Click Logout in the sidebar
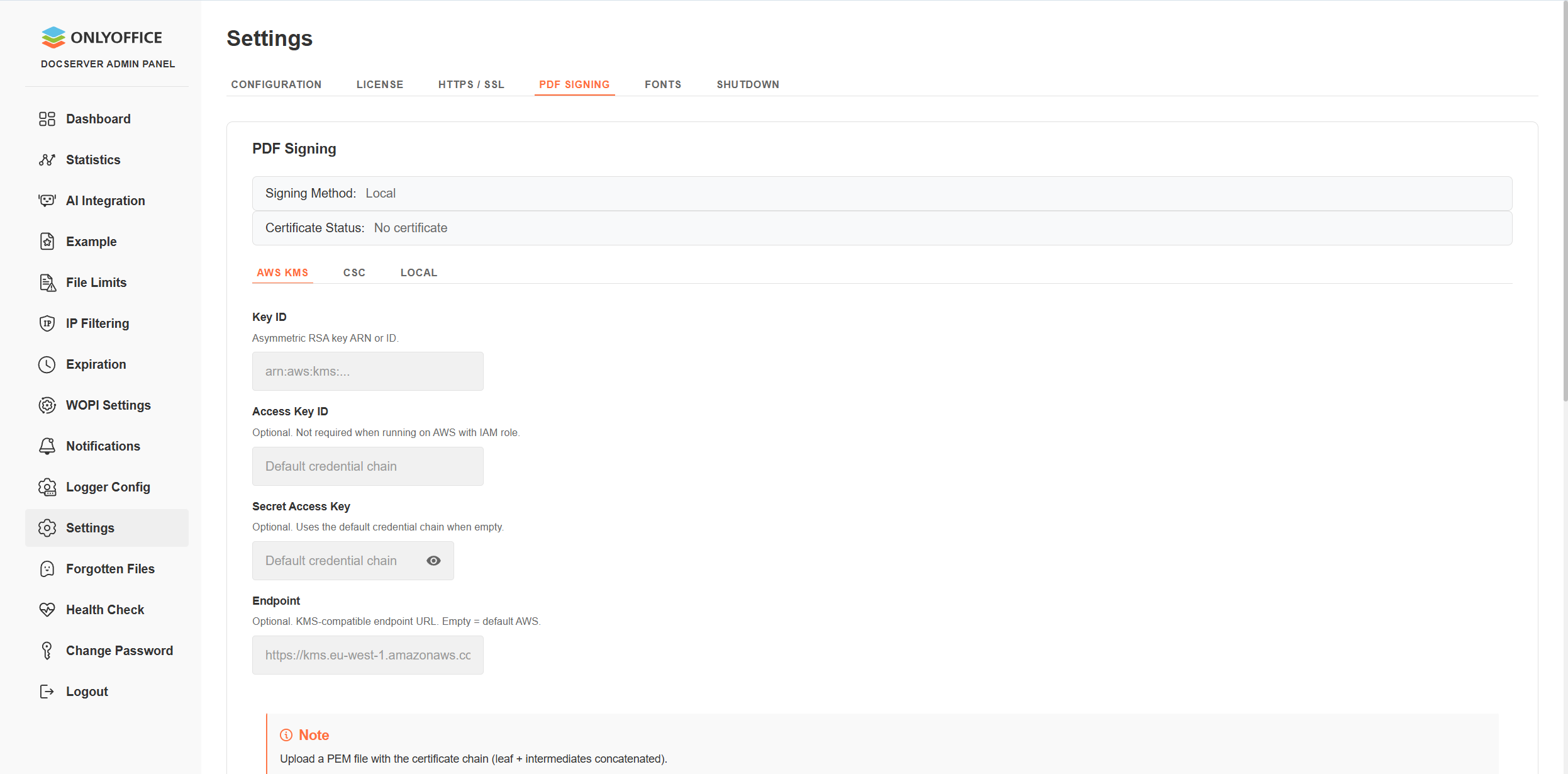 point(87,691)
